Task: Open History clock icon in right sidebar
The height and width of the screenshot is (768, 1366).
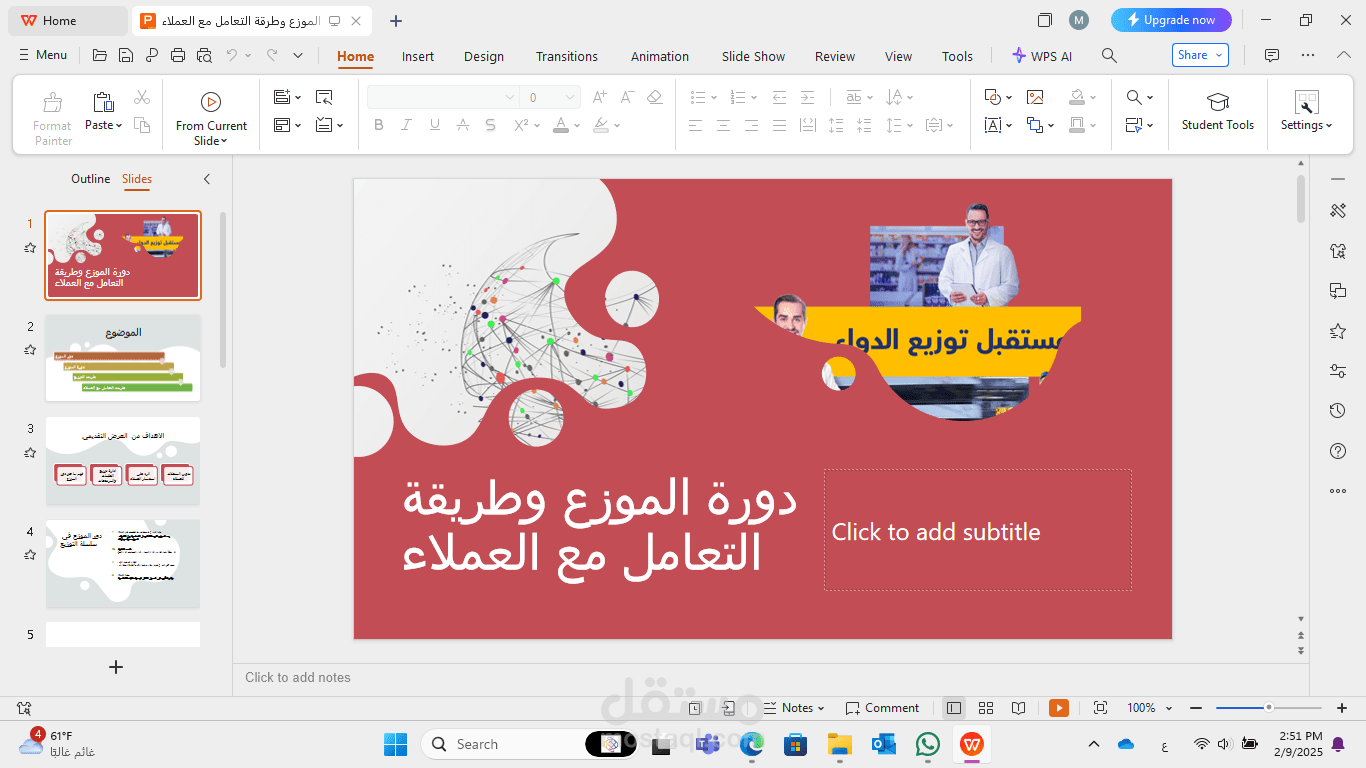Action: (x=1338, y=411)
